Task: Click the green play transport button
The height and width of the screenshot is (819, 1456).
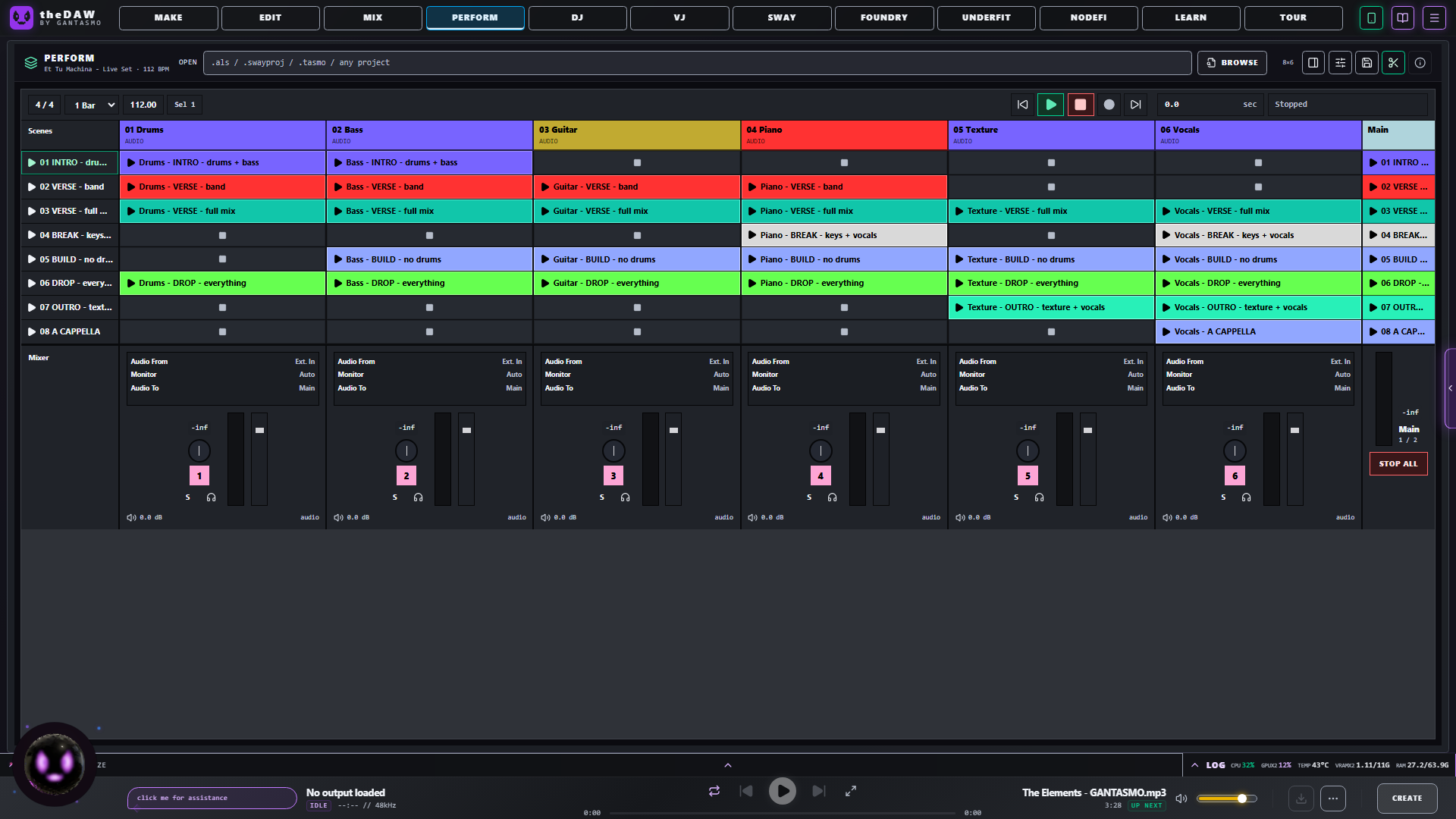Action: tap(1051, 105)
